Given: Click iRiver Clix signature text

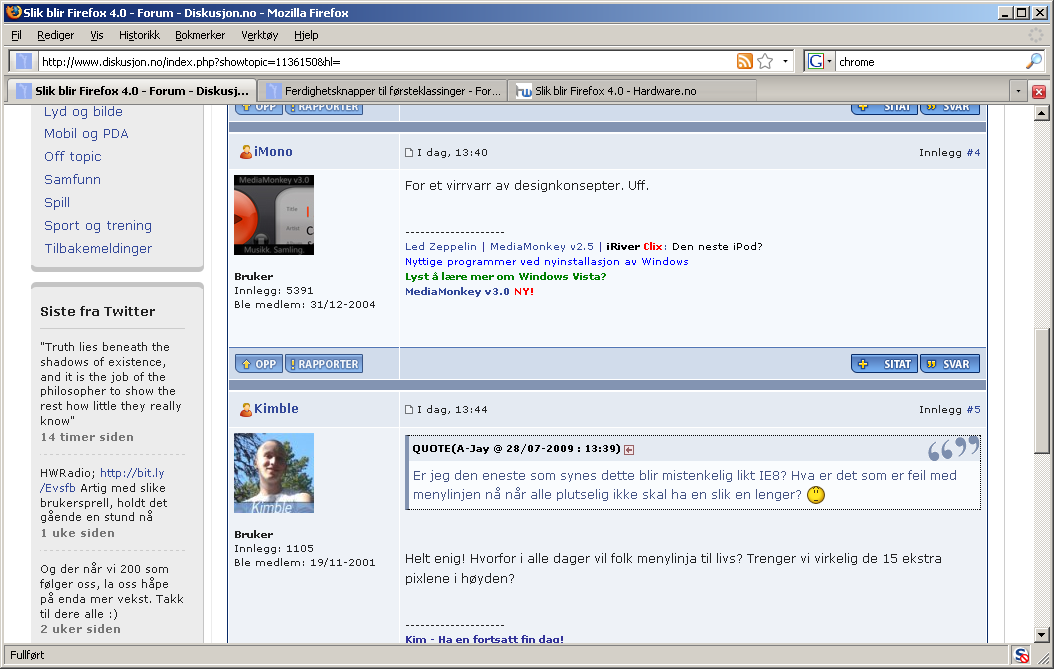Looking at the screenshot, I should coord(635,247).
